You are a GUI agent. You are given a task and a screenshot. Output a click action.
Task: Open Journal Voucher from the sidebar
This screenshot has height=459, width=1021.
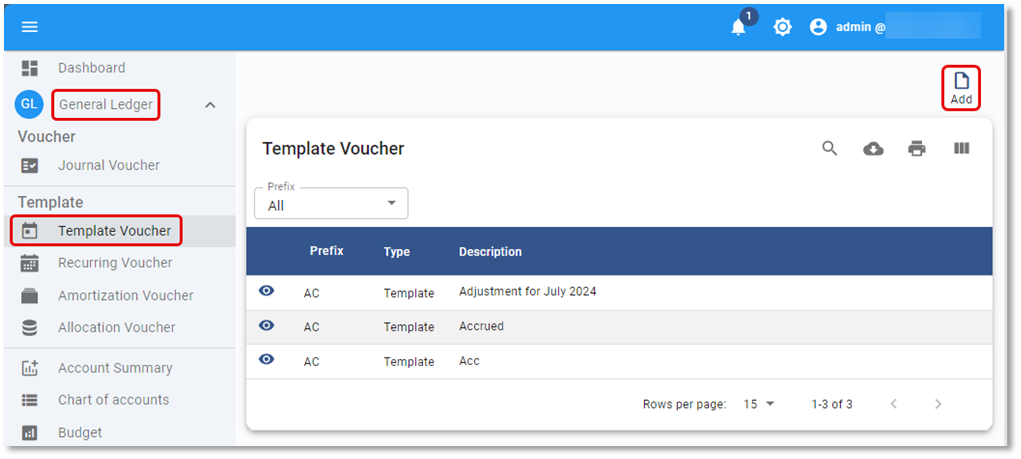(108, 165)
